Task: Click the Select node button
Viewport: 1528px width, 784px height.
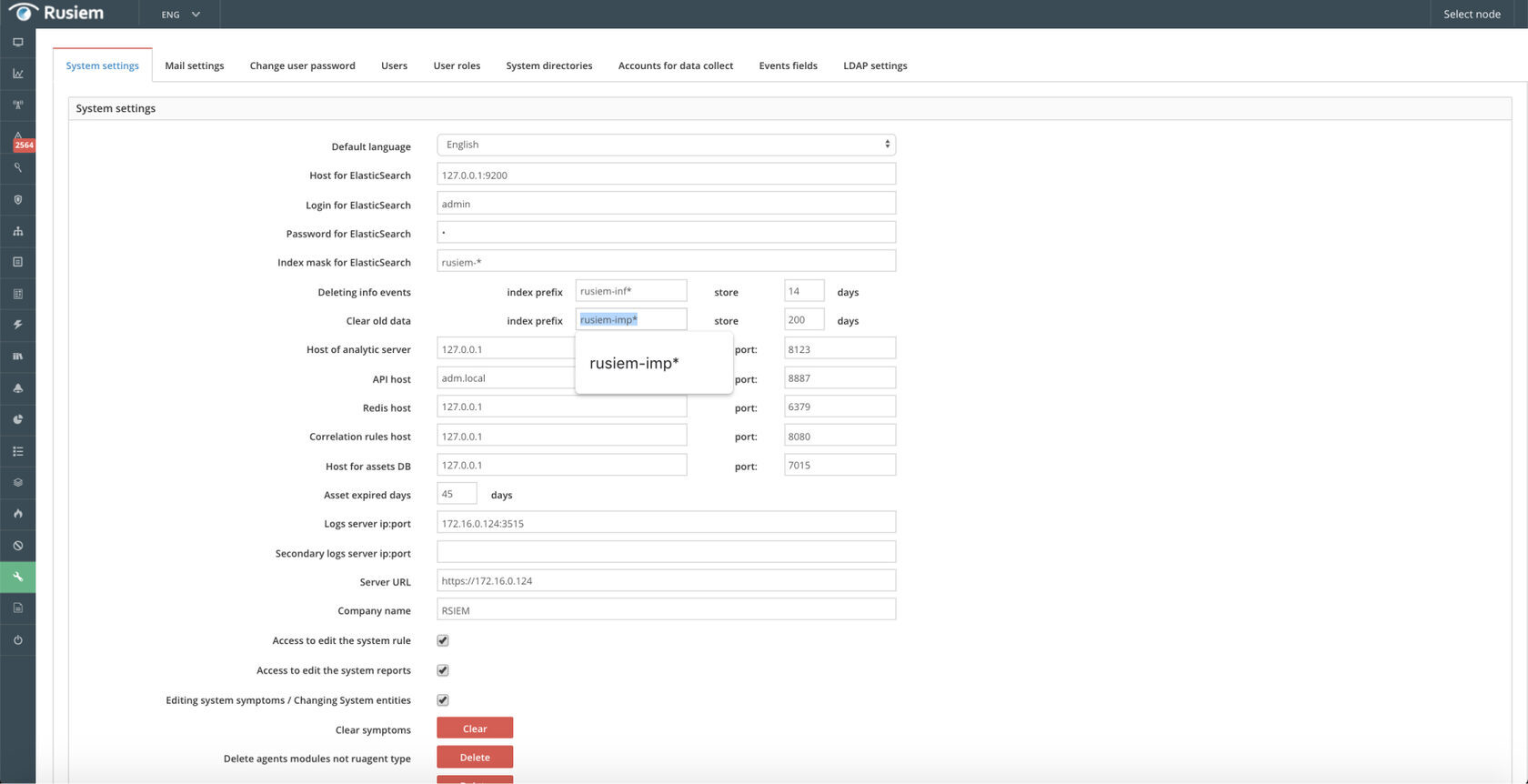Action: coord(1472,14)
